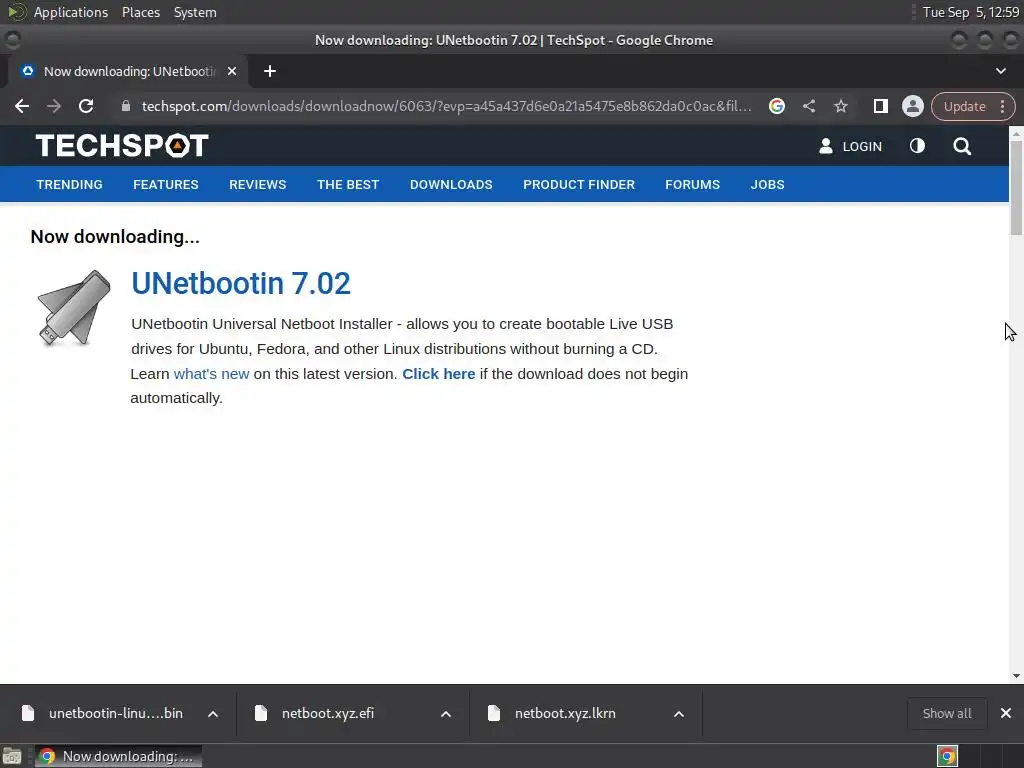This screenshot has width=1024, height=768.
Task: Click the page vertical scrollbar thumb
Action: click(1016, 188)
